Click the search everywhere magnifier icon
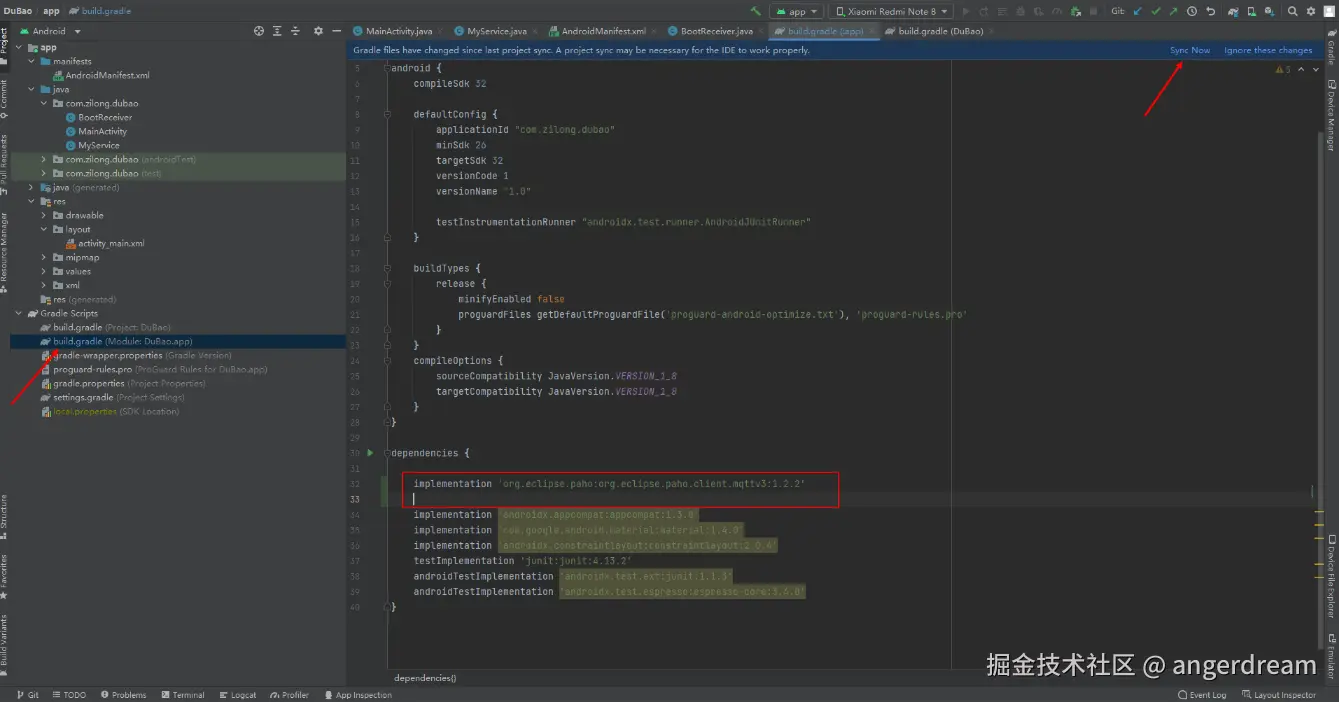The image size is (1339, 702). point(1293,11)
